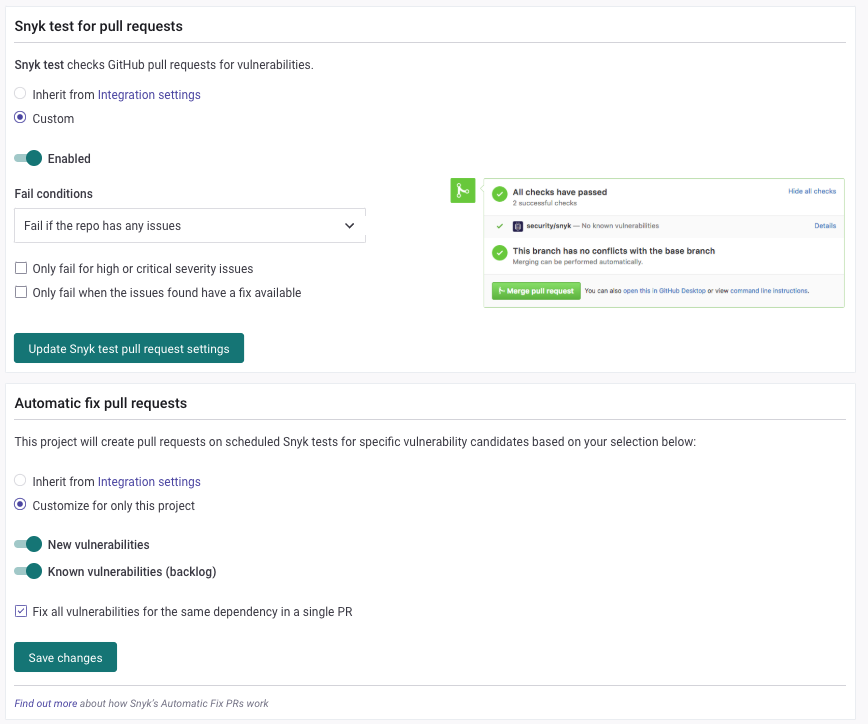
Task: Open the Fail conditions dropdown
Action: coord(190,226)
